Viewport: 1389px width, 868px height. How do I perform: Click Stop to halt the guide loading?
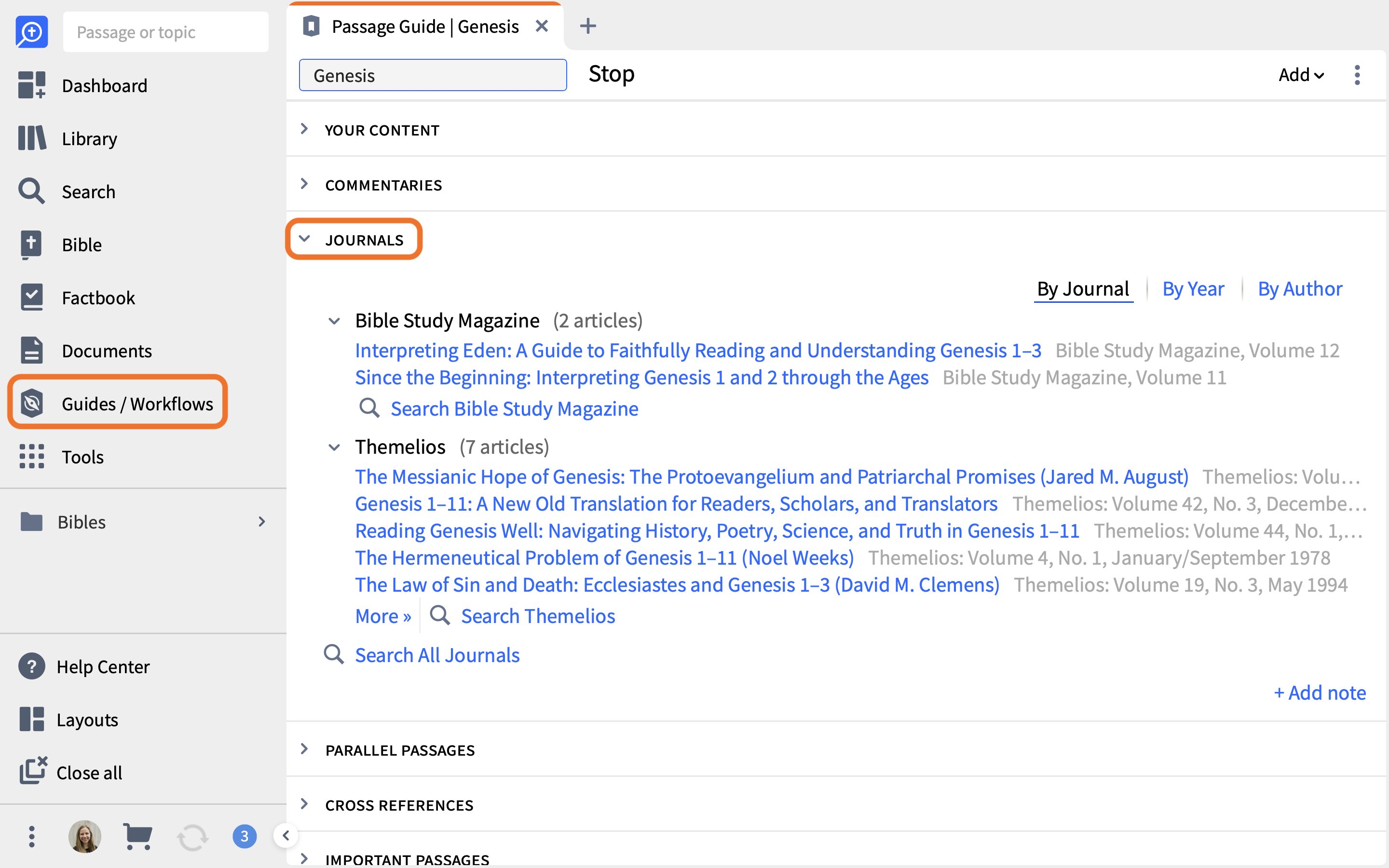tap(611, 74)
